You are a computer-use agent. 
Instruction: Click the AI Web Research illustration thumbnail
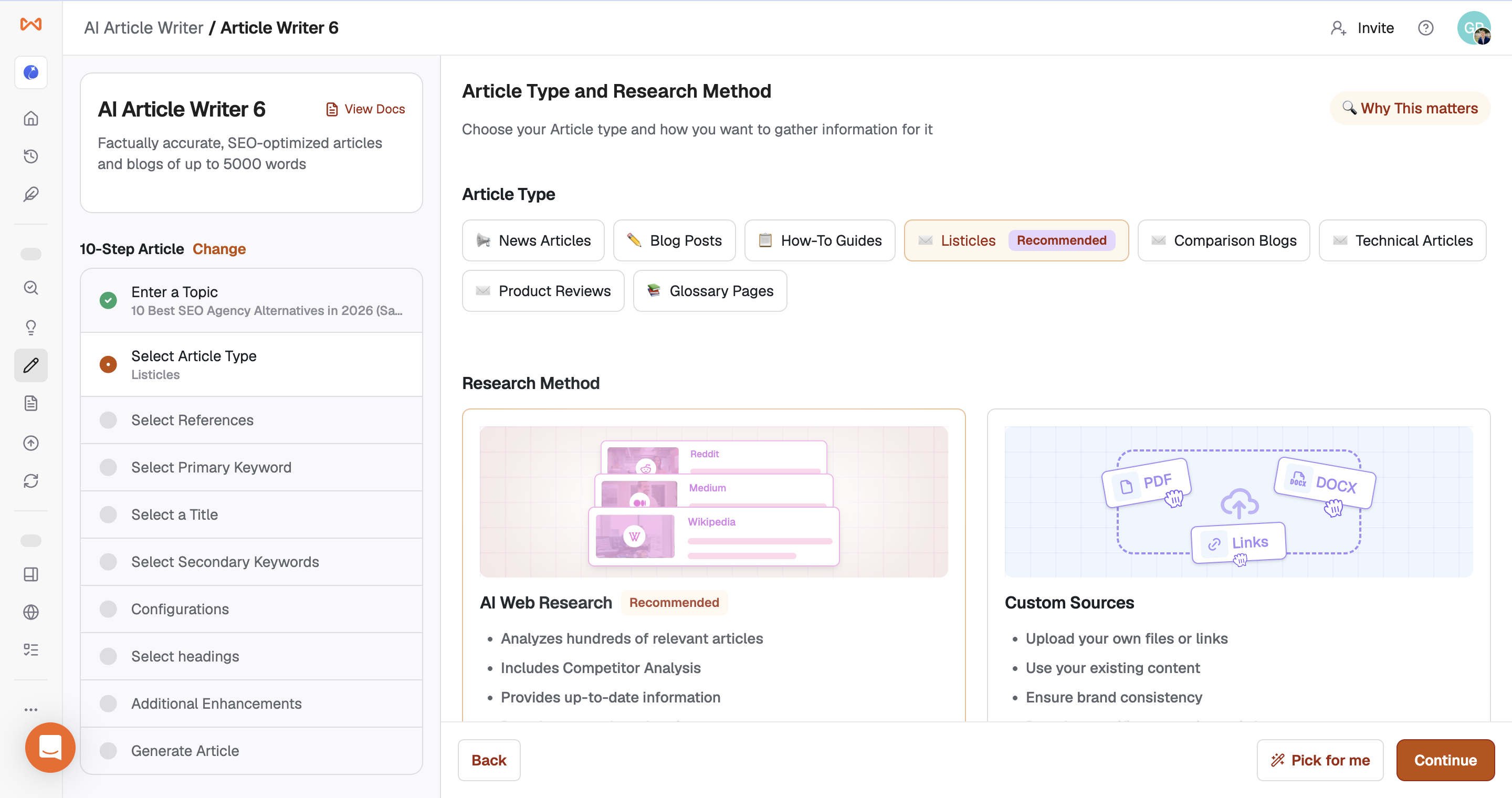713,502
